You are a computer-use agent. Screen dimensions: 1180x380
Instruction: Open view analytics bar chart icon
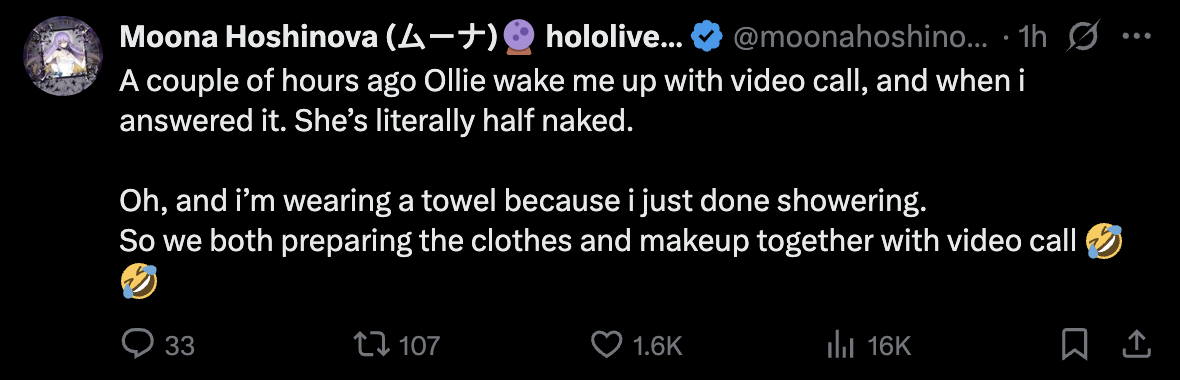click(839, 346)
